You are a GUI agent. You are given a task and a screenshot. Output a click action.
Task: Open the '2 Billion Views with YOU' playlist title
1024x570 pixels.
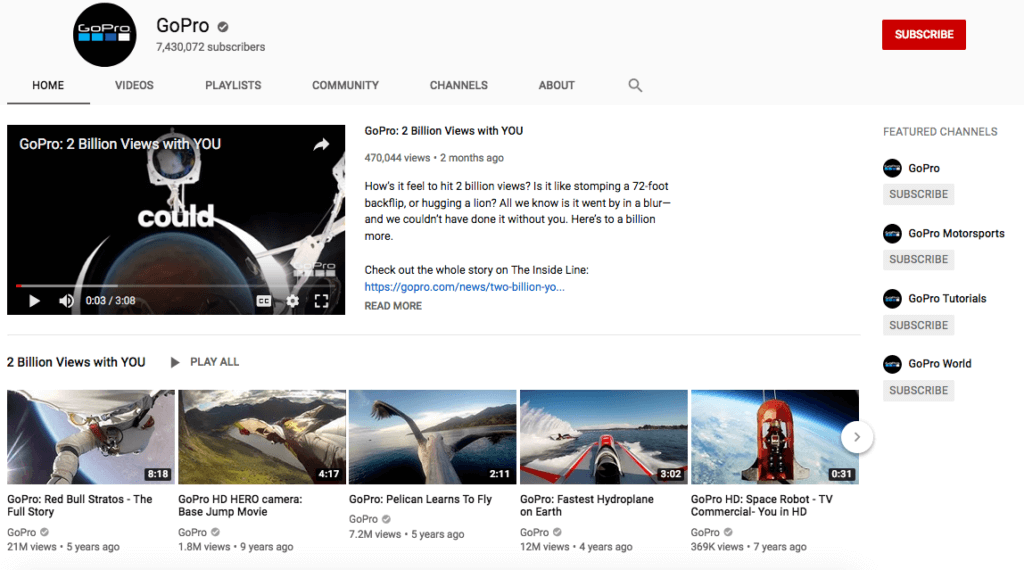(76, 362)
